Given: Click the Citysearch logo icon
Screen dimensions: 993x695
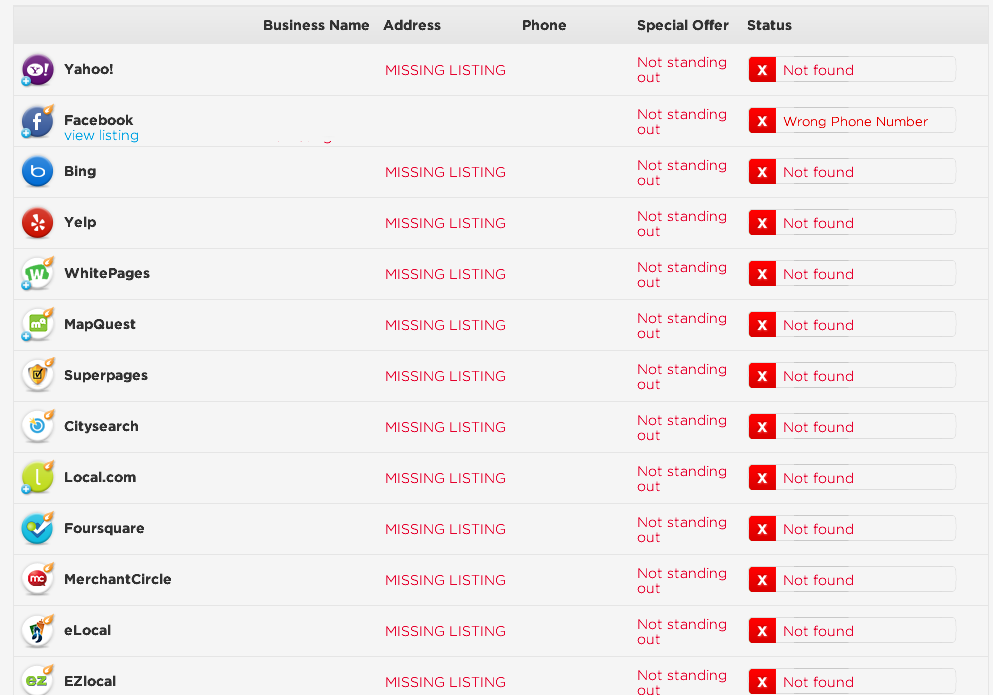Looking at the screenshot, I should (x=37, y=427).
